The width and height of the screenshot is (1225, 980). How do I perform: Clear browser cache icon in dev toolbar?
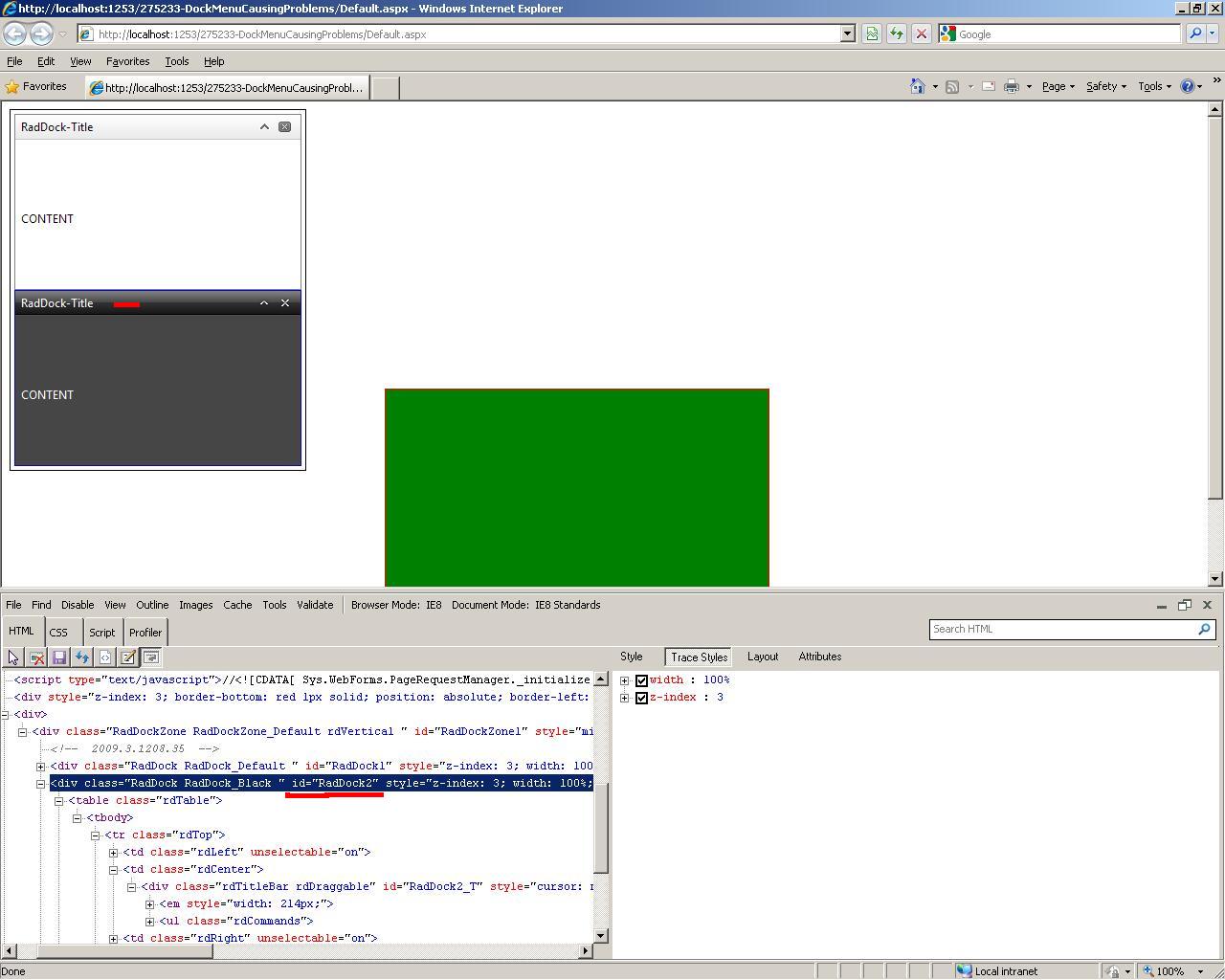tap(36, 657)
